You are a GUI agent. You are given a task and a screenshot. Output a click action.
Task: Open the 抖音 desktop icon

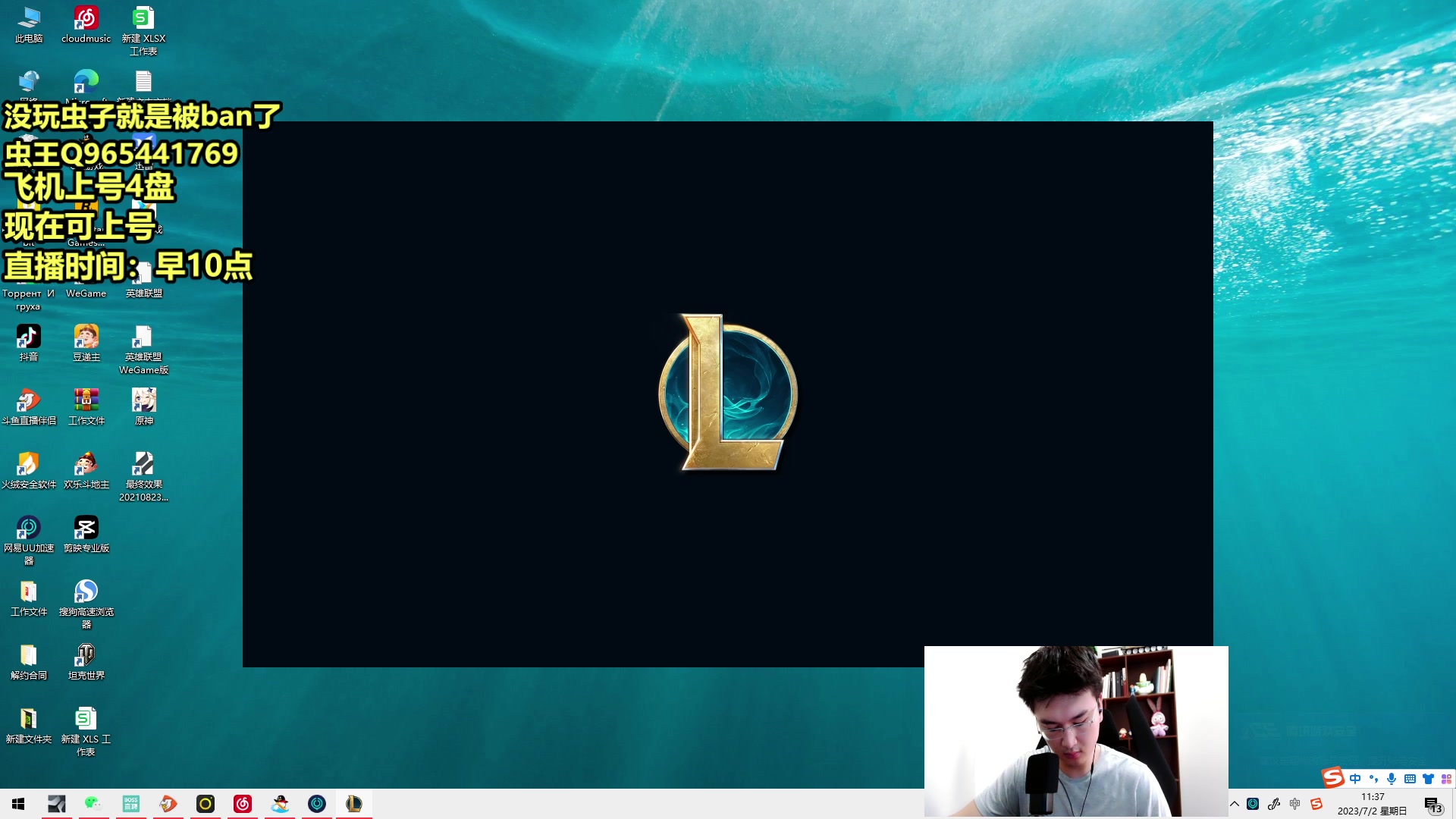pos(29,343)
